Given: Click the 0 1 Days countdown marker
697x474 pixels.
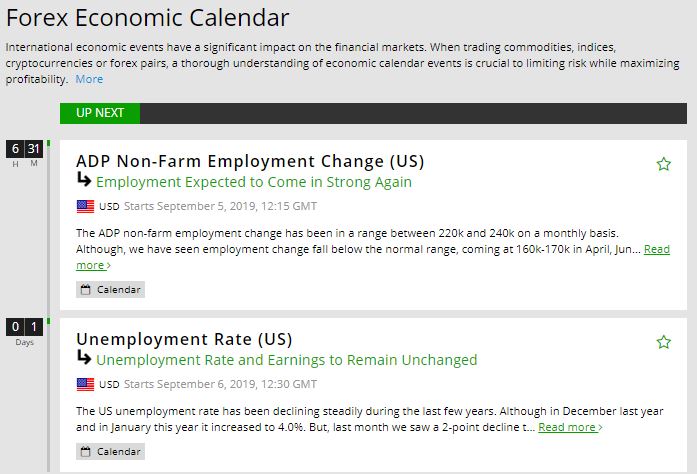Looking at the screenshot, I should 25,329.
